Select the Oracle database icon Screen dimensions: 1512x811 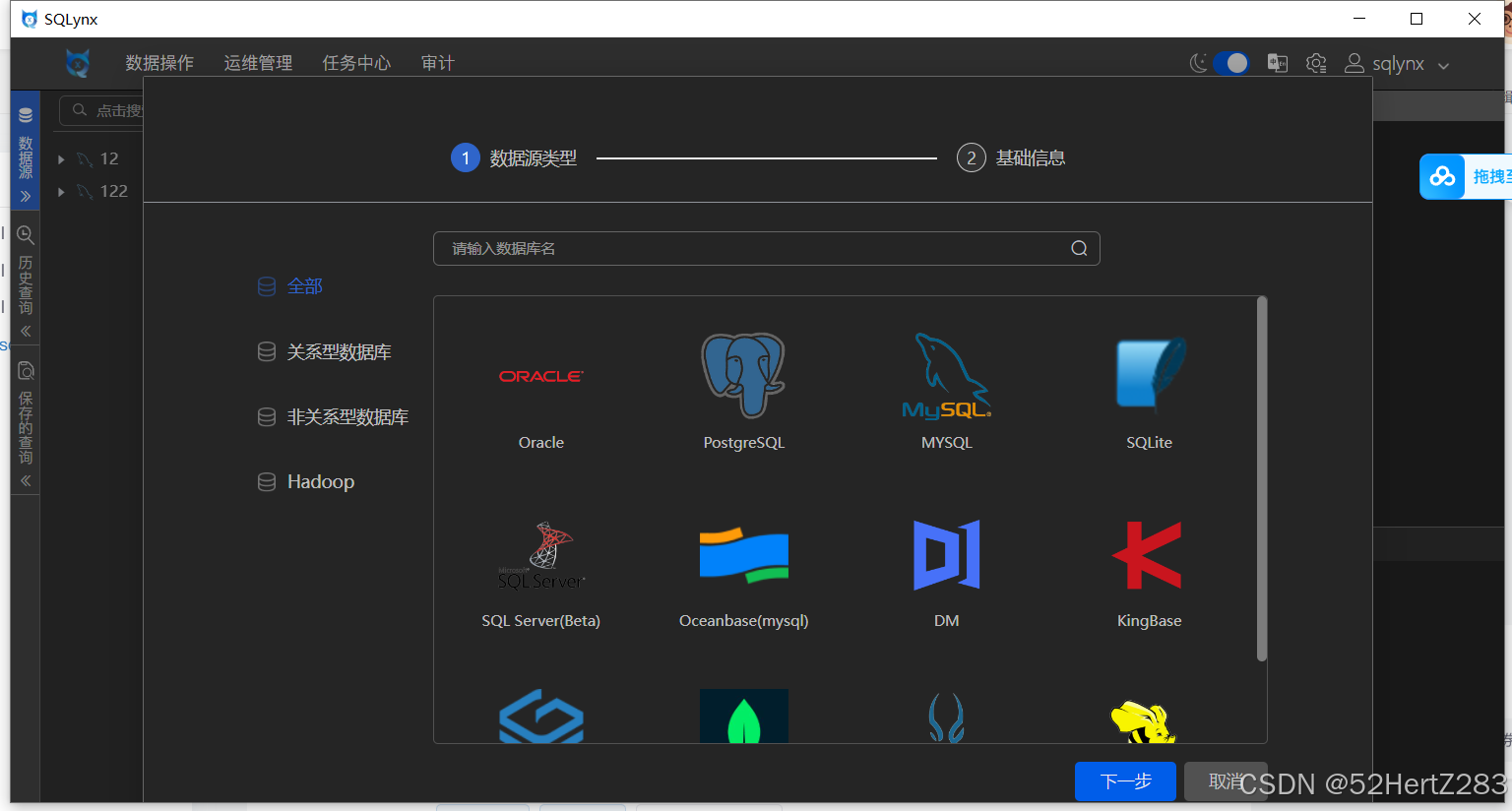(x=541, y=376)
